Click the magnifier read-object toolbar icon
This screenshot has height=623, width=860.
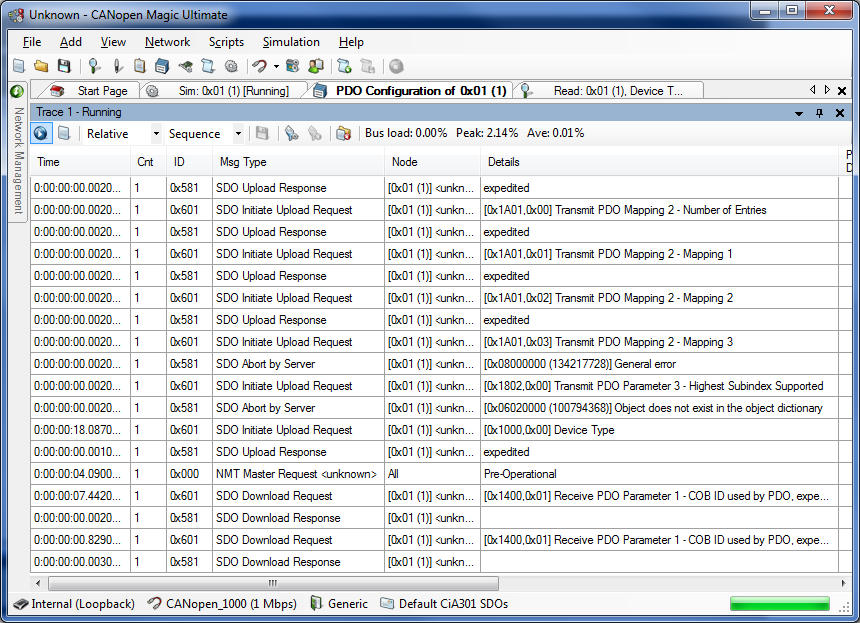click(94, 67)
